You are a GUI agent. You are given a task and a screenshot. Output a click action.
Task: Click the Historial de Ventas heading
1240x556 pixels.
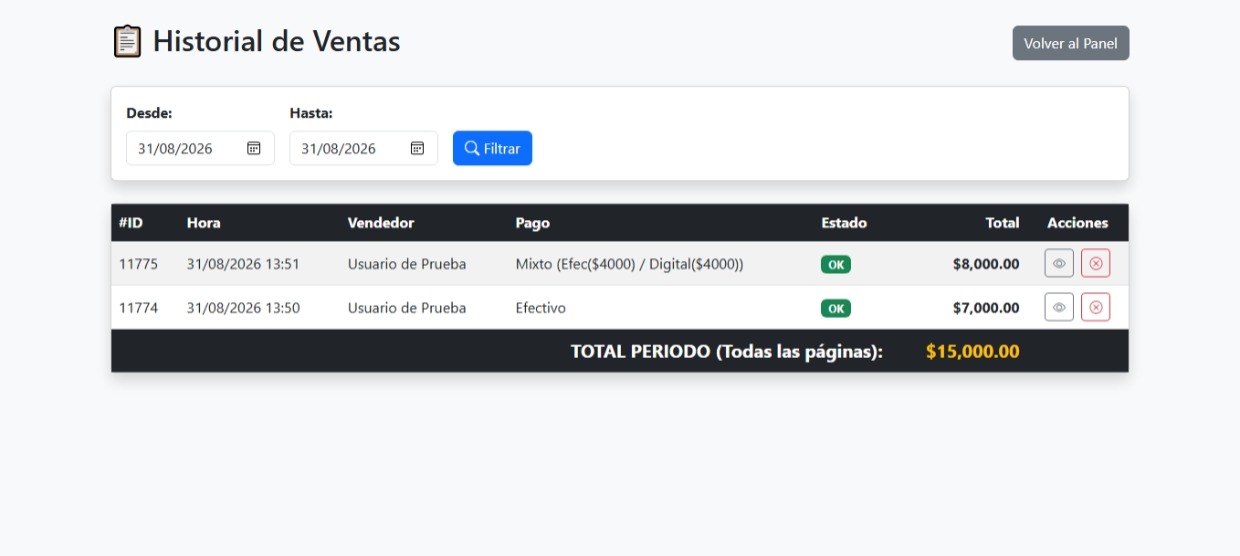[x=276, y=41]
